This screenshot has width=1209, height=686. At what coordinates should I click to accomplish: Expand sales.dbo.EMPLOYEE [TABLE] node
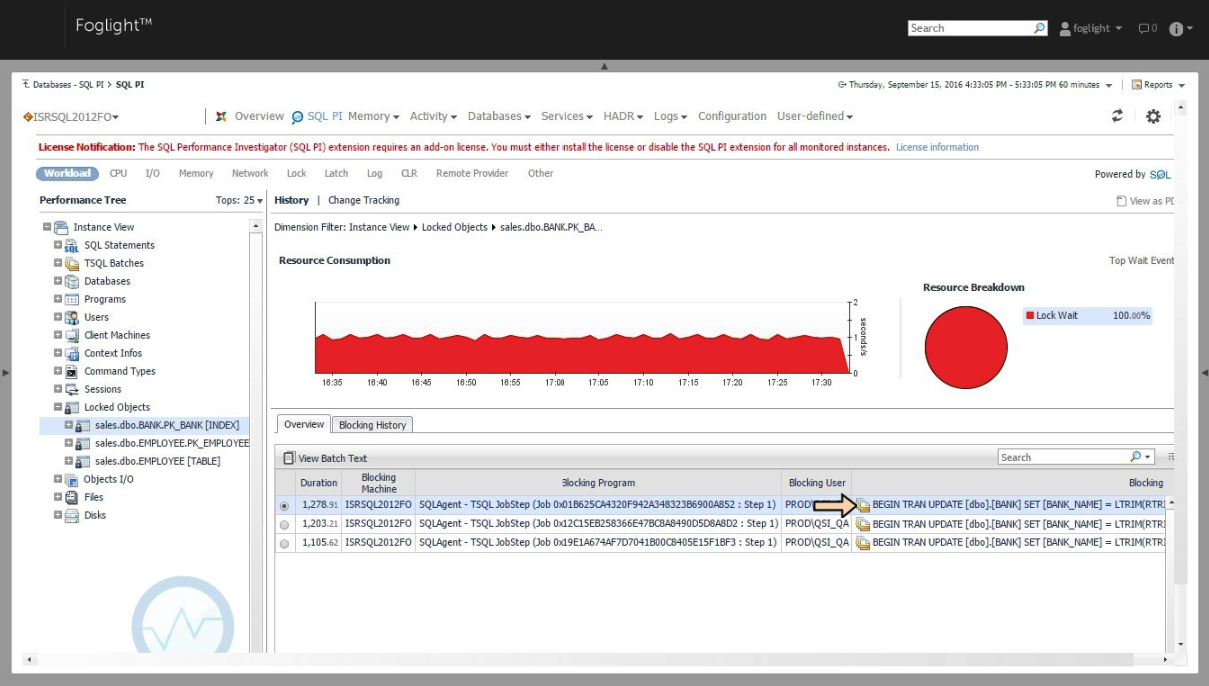tap(69, 461)
